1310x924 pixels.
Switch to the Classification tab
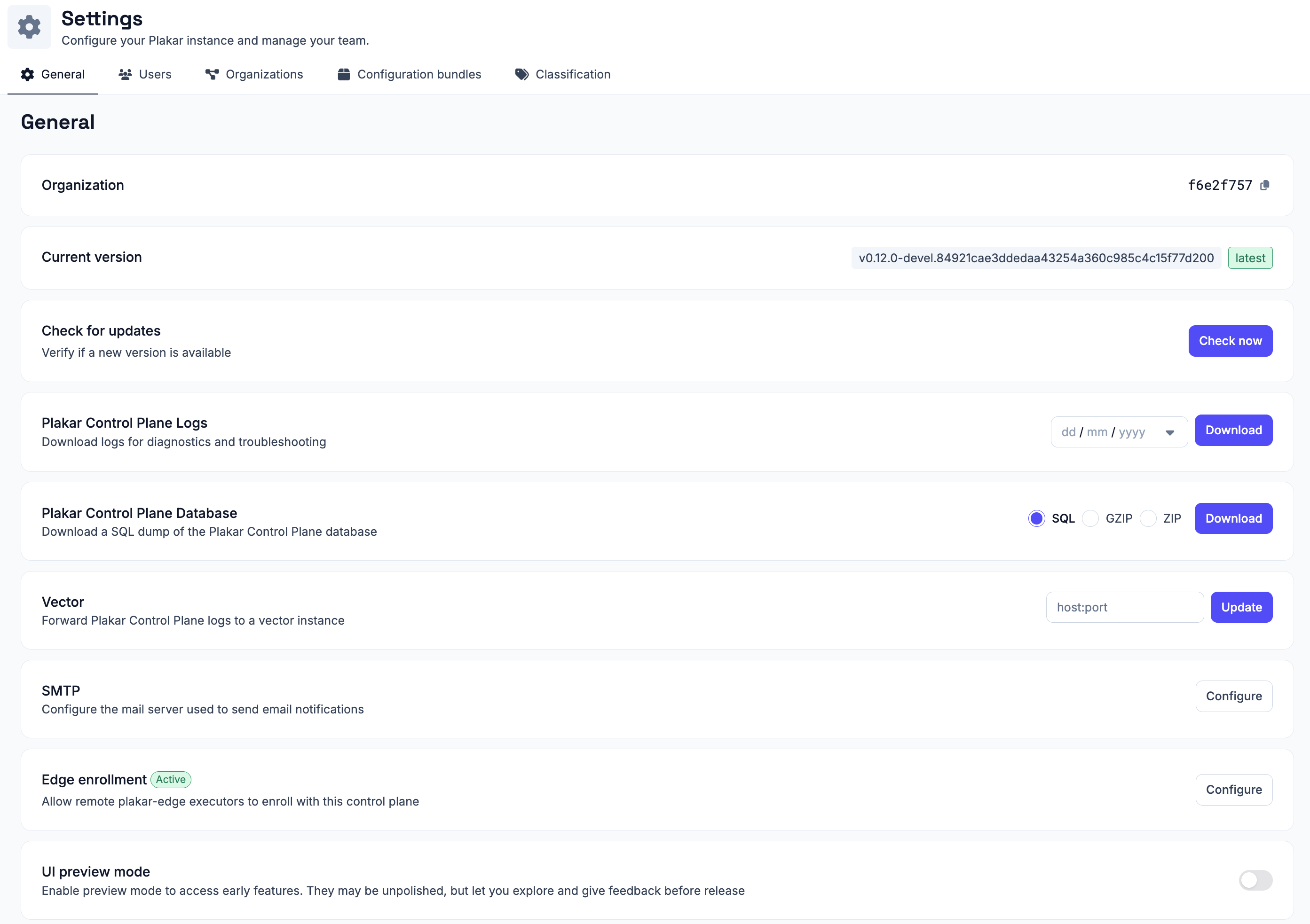point(563,75)
